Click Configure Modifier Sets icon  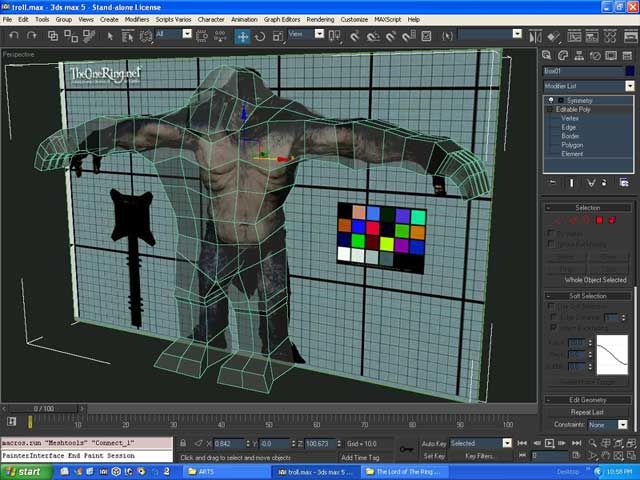click(624, 183)
